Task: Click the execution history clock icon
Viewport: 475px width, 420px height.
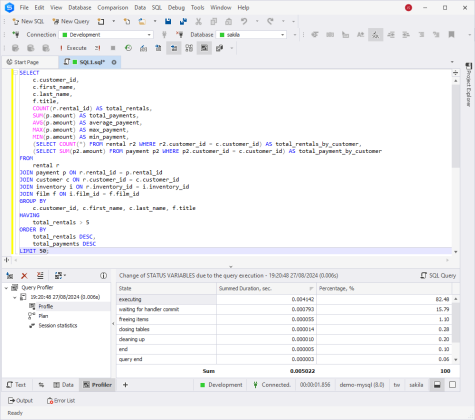Action: (x=128, y=48)
